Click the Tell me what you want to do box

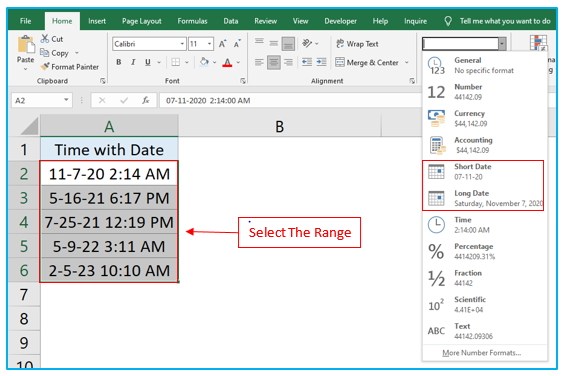505,21
